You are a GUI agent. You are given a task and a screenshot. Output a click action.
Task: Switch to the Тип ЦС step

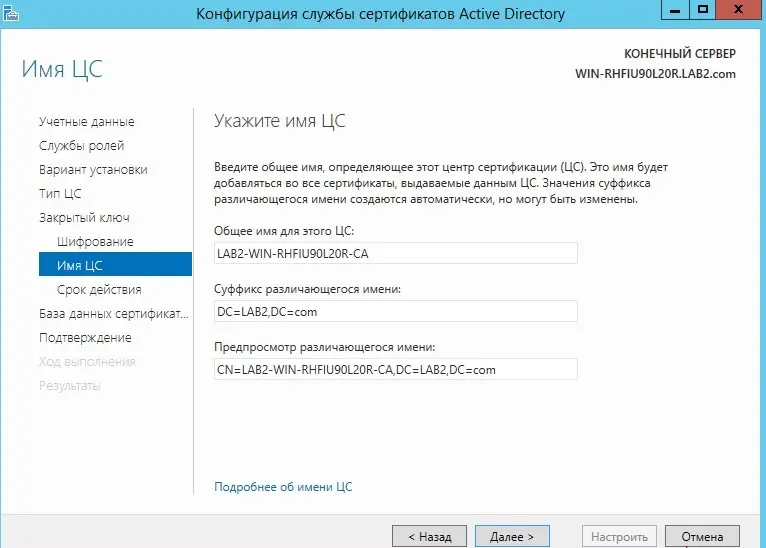[x=60, y=194]
